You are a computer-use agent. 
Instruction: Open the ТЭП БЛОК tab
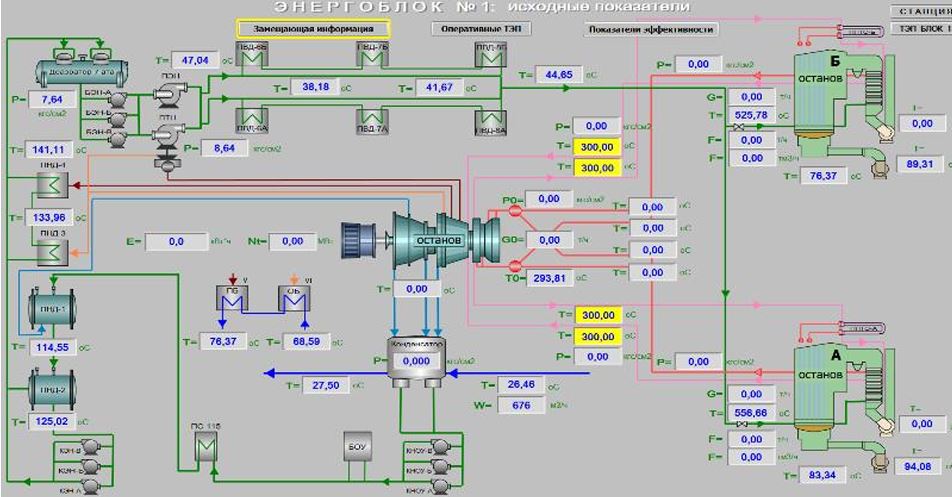[x=922, y=29]
